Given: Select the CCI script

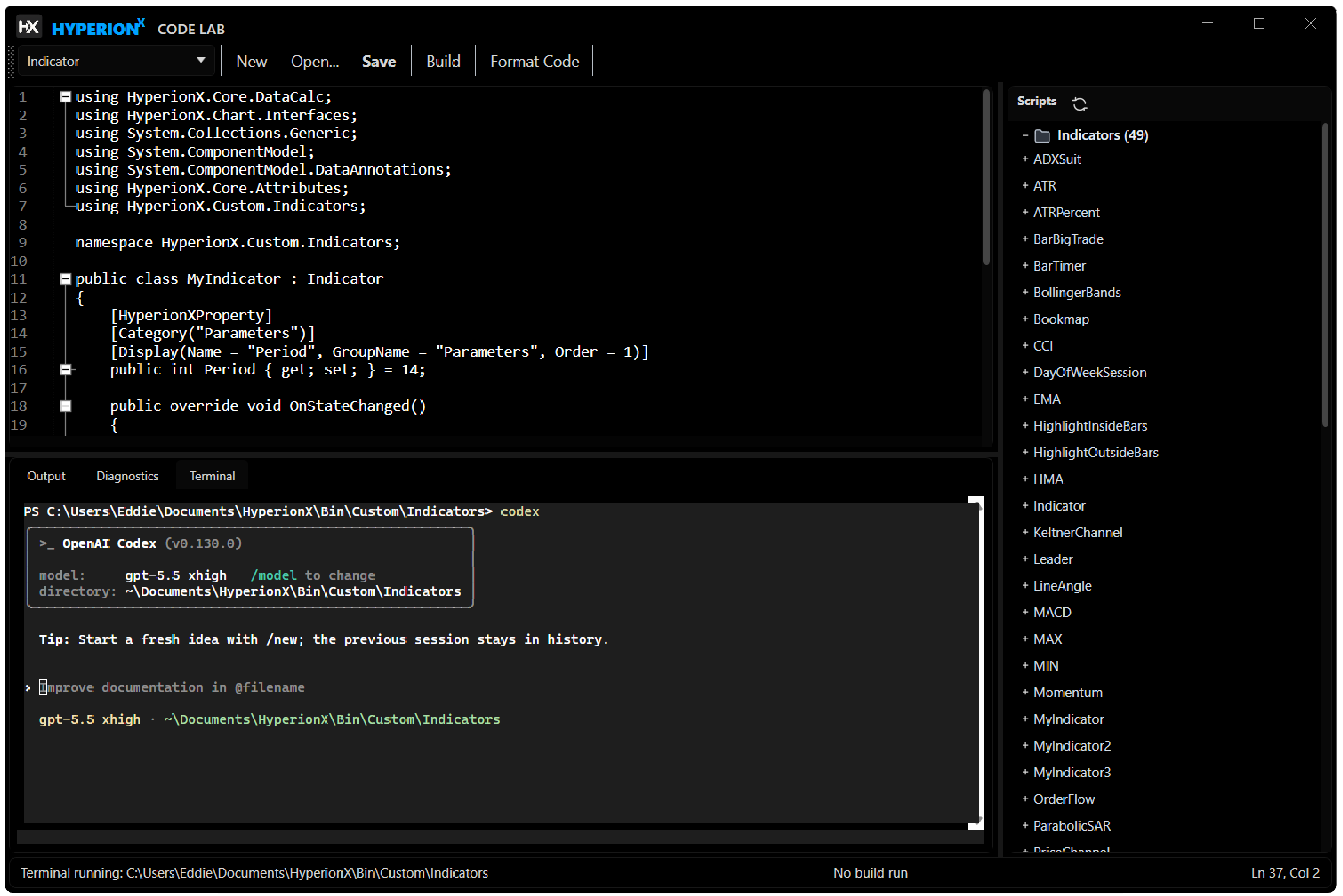Looking at the screenshot, I should click(1042, 346).
